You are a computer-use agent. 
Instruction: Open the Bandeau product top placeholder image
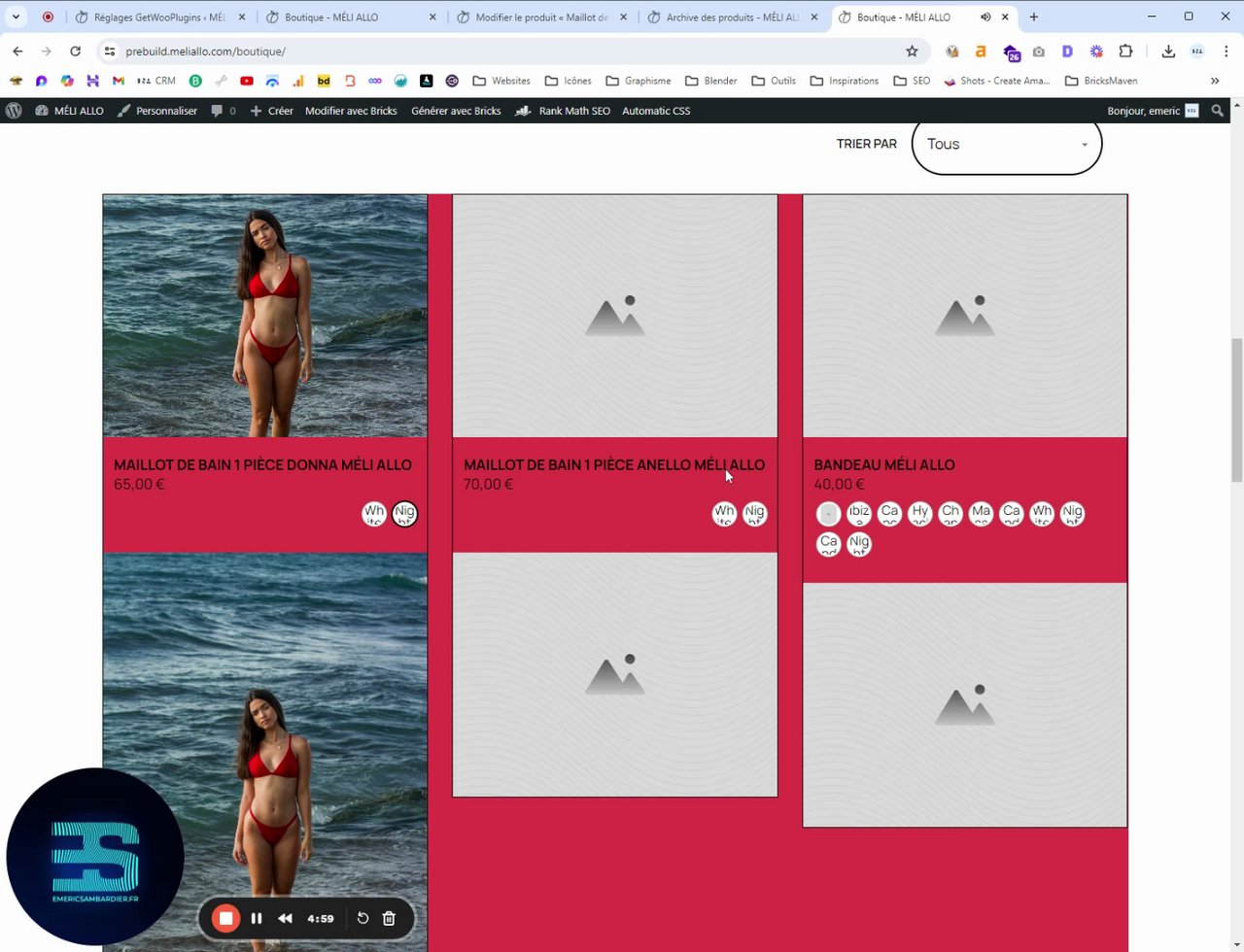pos(965,317)
